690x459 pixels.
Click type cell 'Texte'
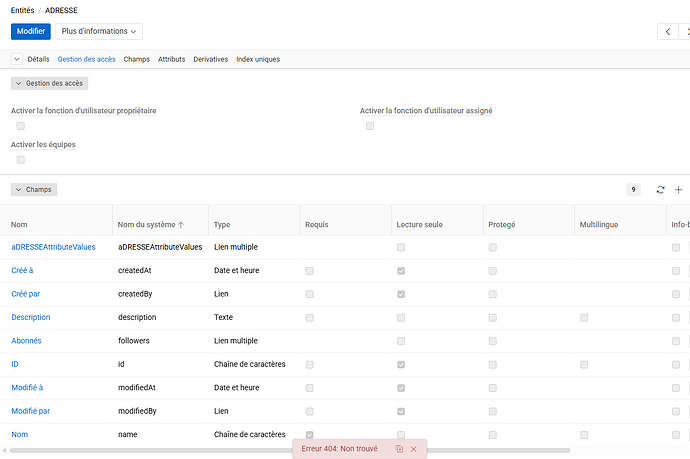pos(224,317)
